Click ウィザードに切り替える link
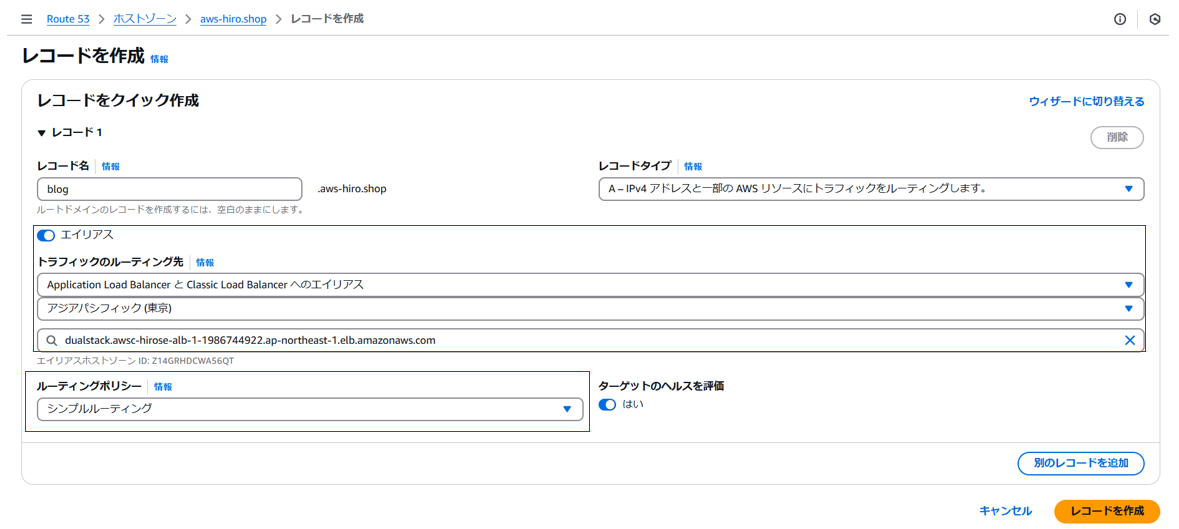Screen dimensions: 1179x529 click(1087, 101)
